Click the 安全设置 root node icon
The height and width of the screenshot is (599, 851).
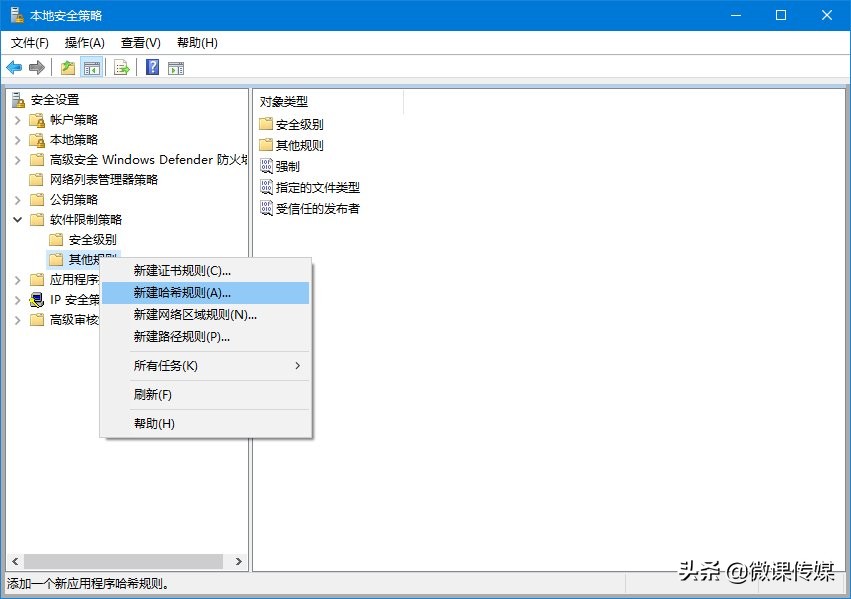18,100
